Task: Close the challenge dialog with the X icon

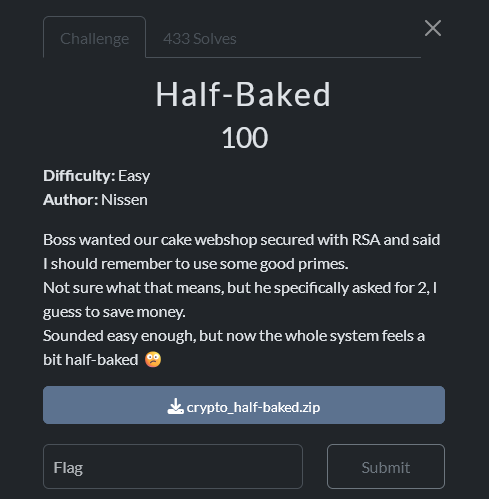Action: point(433,28)
